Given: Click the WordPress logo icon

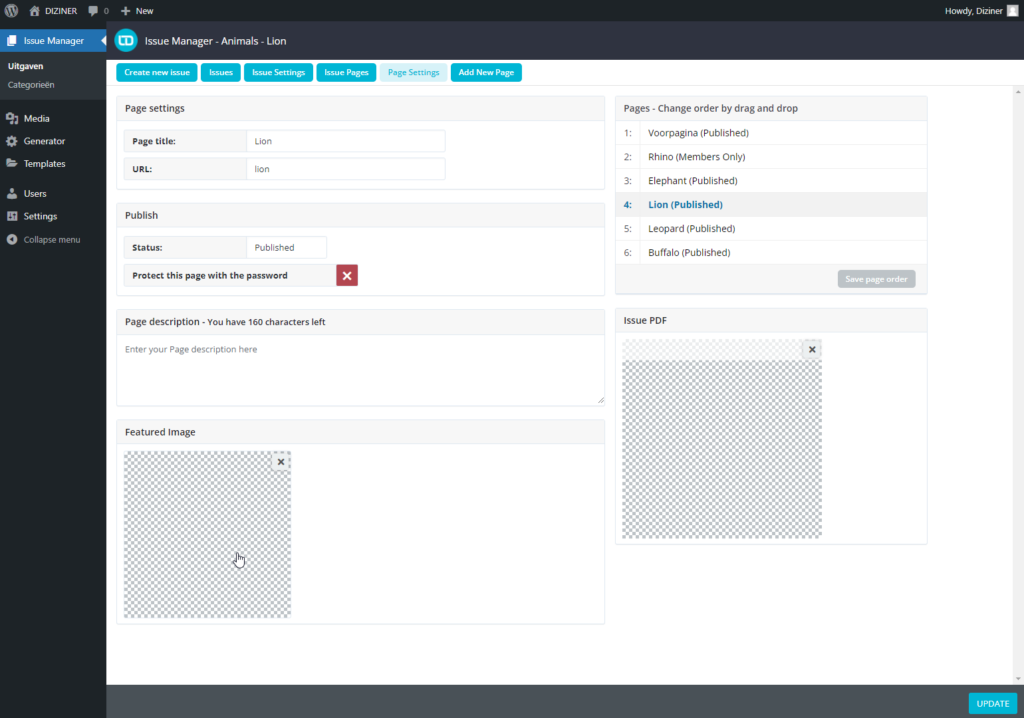Looking at the screenshot, I should (11, 10).
